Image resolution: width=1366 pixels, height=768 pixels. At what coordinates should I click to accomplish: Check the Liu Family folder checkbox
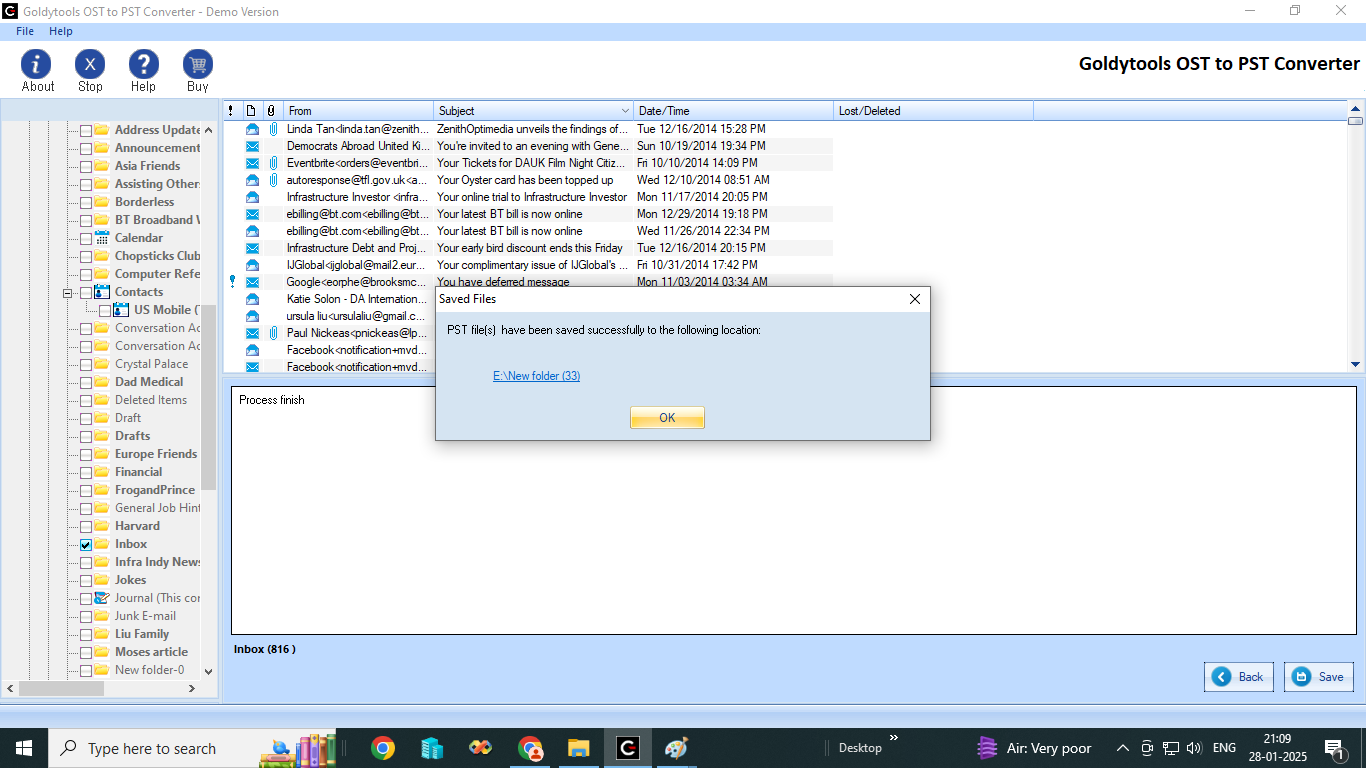(86, 635)
